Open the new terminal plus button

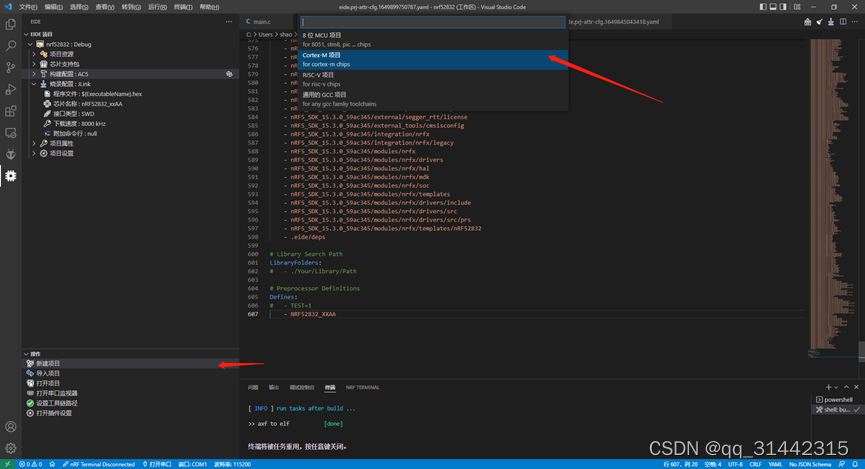click(828, 387)
